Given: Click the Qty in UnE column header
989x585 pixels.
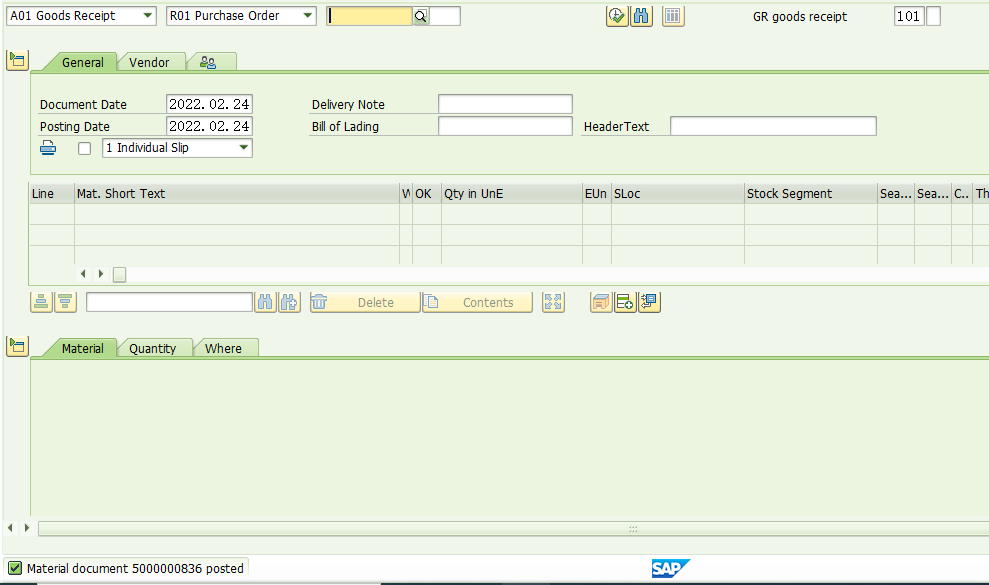Looking at the screenshot, I should click(512, 194).
